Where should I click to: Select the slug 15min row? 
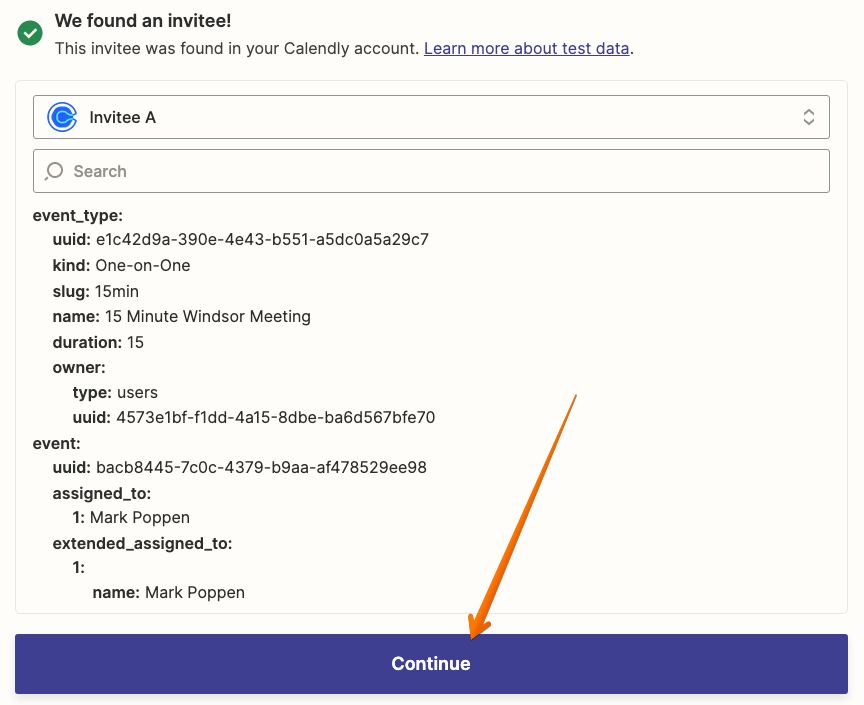point(95,291)
